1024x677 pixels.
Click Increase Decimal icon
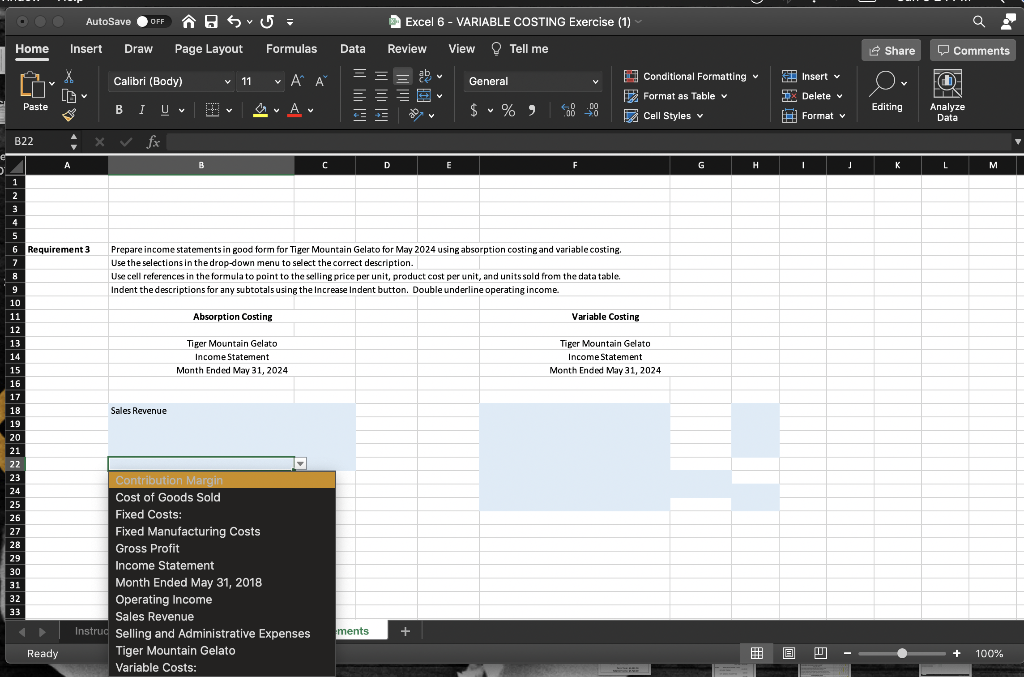point(568,110)
